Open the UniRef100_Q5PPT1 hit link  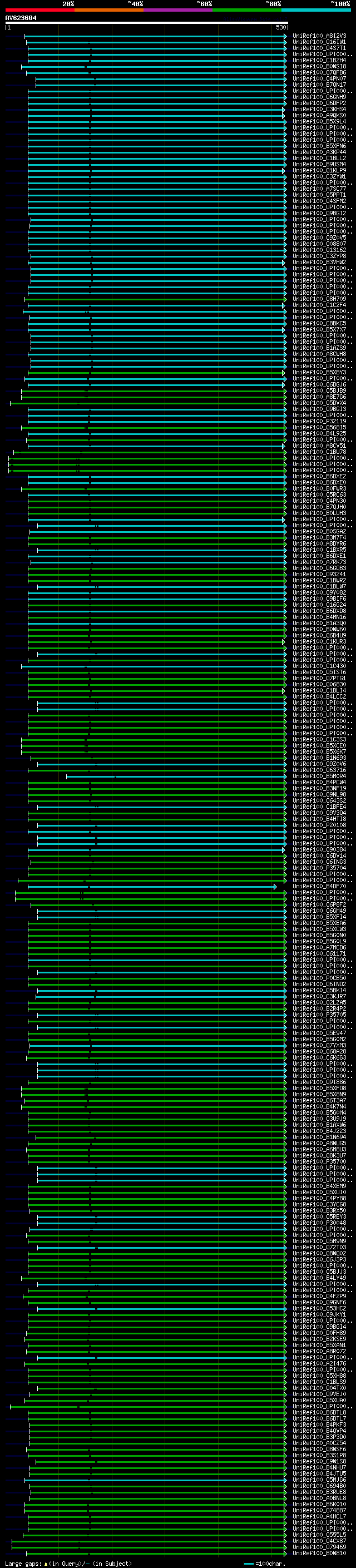point(319,195)
